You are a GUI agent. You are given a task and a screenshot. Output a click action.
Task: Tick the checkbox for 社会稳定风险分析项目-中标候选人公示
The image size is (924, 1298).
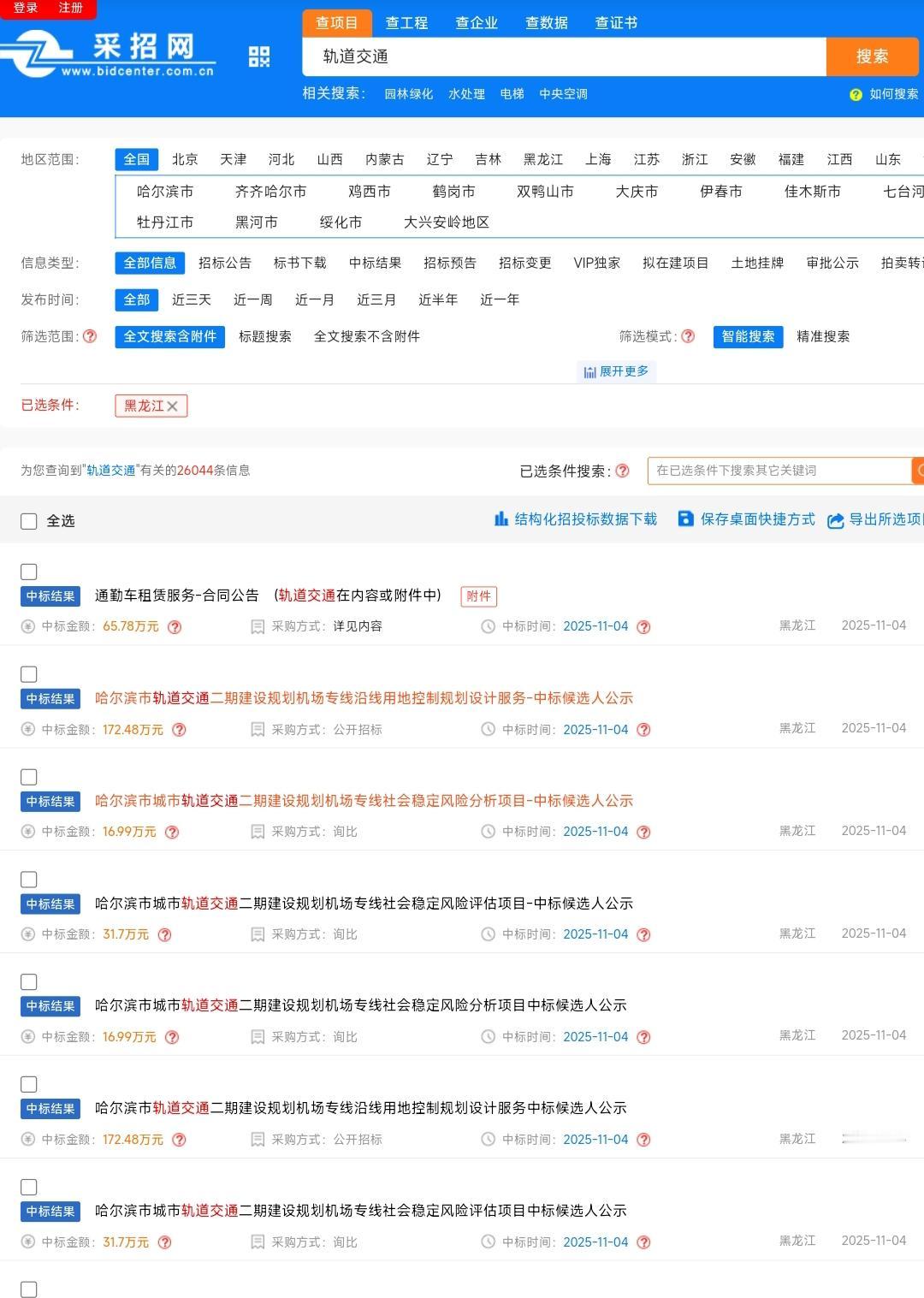click(28, 777)
